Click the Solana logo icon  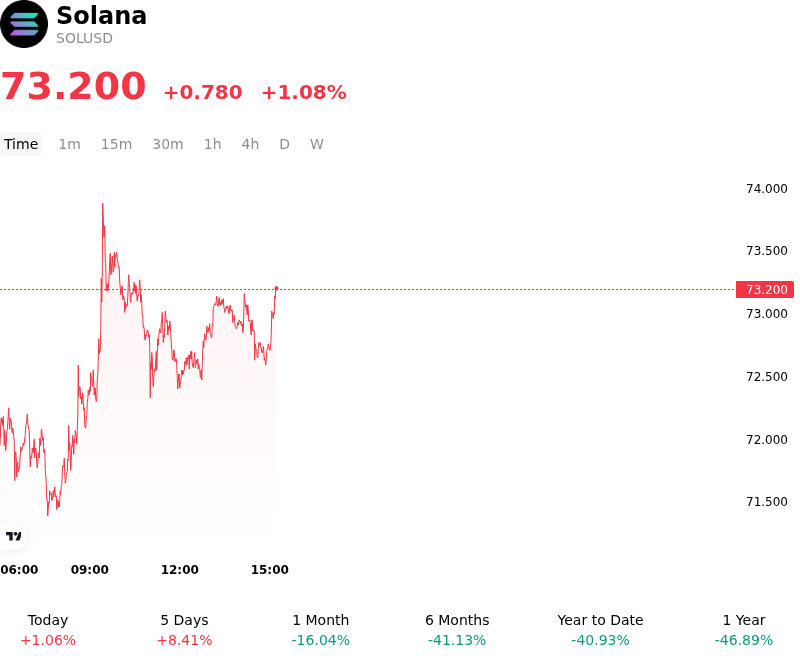click(x=24, y=24)
